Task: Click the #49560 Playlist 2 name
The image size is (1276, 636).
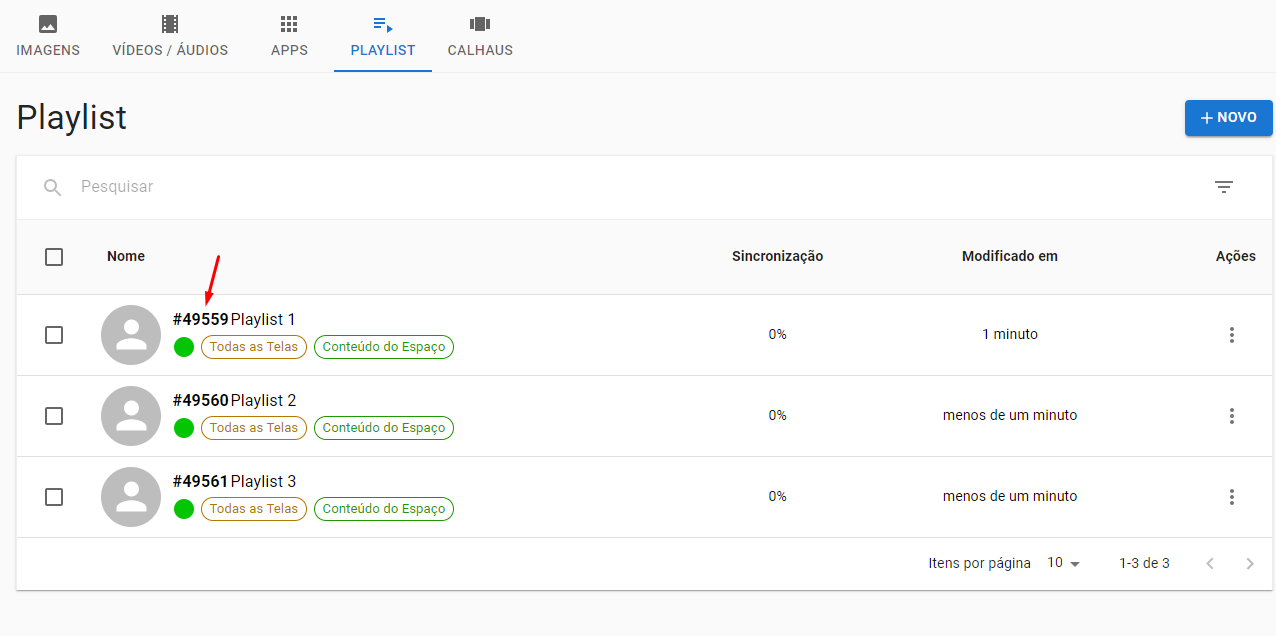Action: [x=234, y=401]
